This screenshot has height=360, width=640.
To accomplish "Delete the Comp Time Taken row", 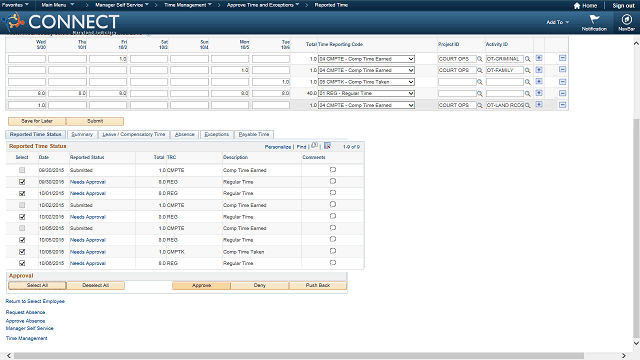I will [x=562, y=82].
